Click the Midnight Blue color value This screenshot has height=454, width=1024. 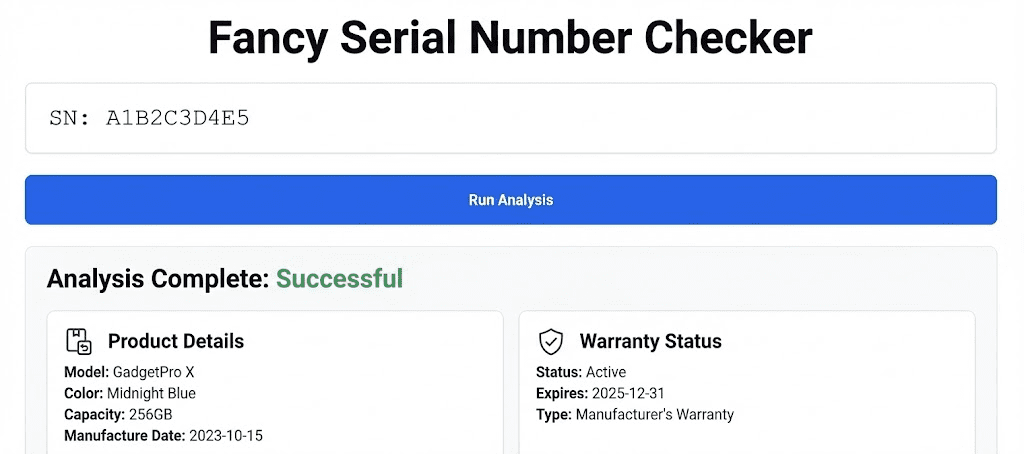pyautogui.click(x=155, y=393)
